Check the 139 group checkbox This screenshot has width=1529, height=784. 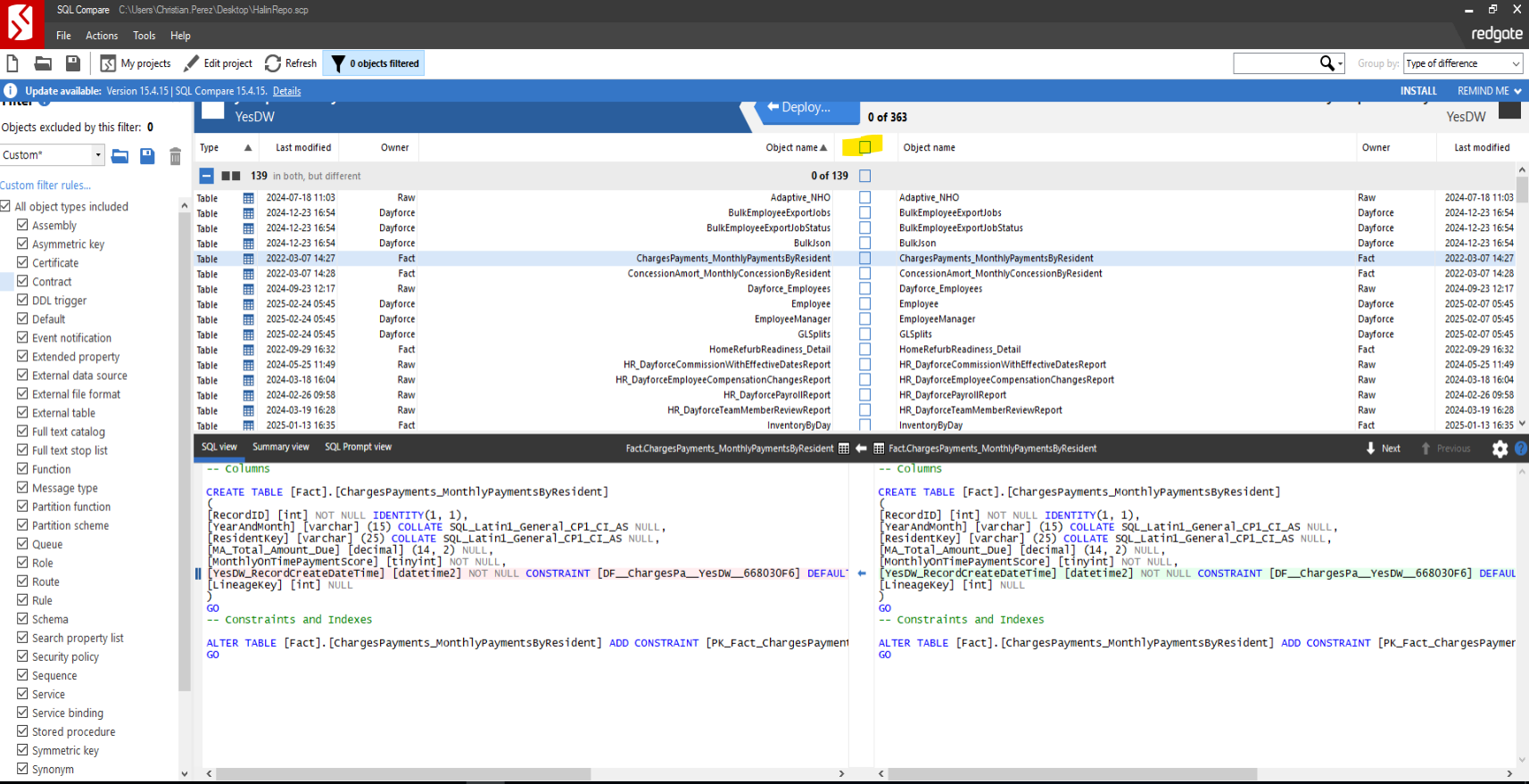tap(864, 176)
